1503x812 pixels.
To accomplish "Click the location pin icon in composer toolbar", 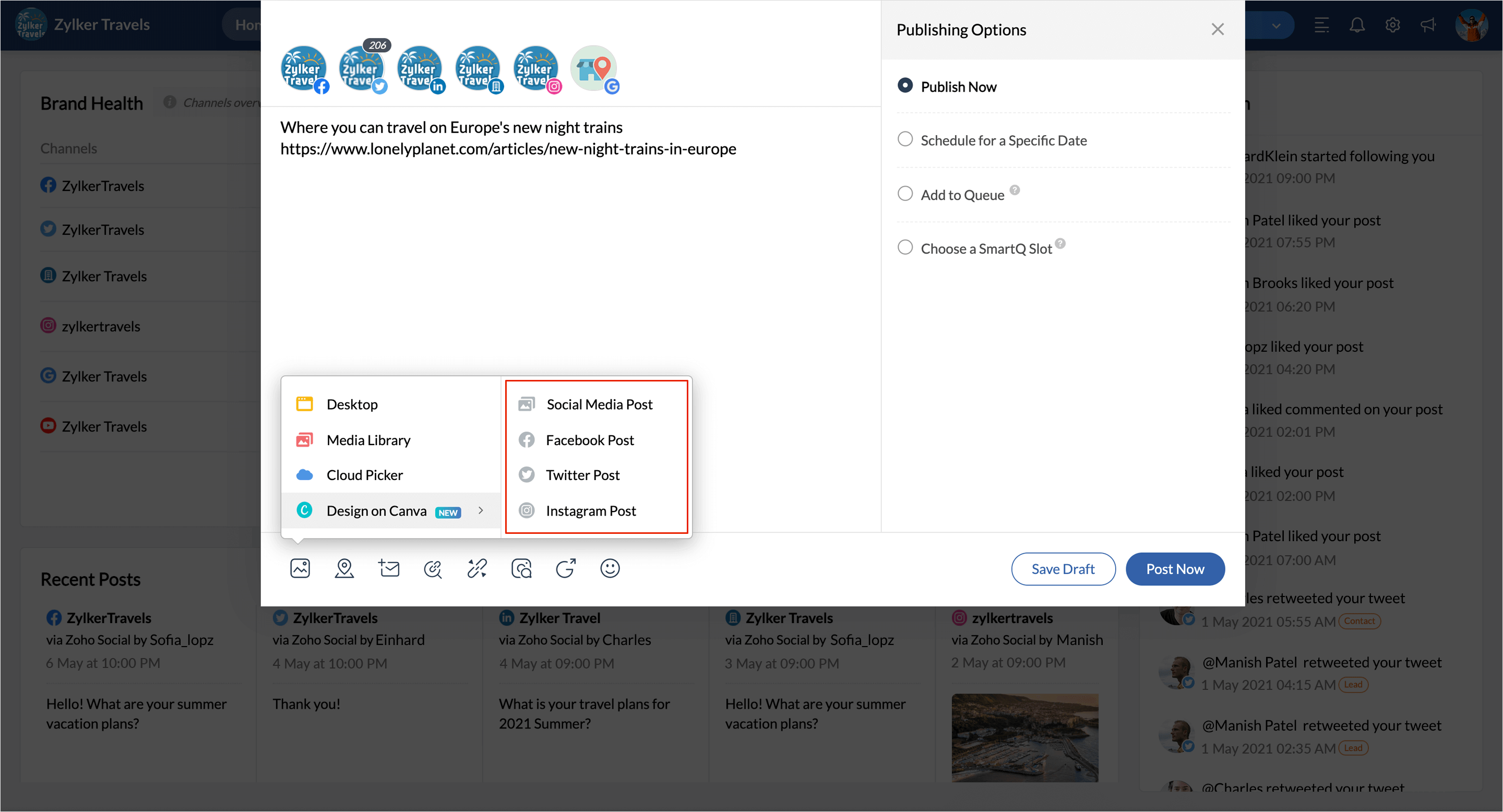I will point(344,568).
